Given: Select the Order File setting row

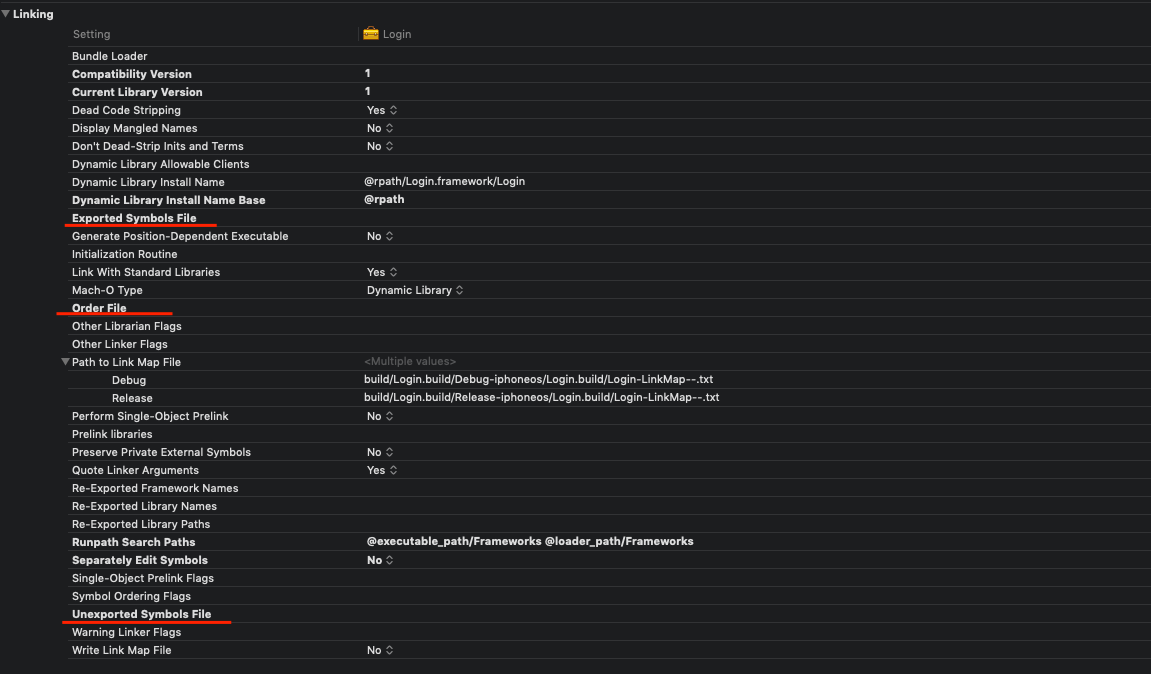Looking at the screenshot, I should (x=99, y=308).
